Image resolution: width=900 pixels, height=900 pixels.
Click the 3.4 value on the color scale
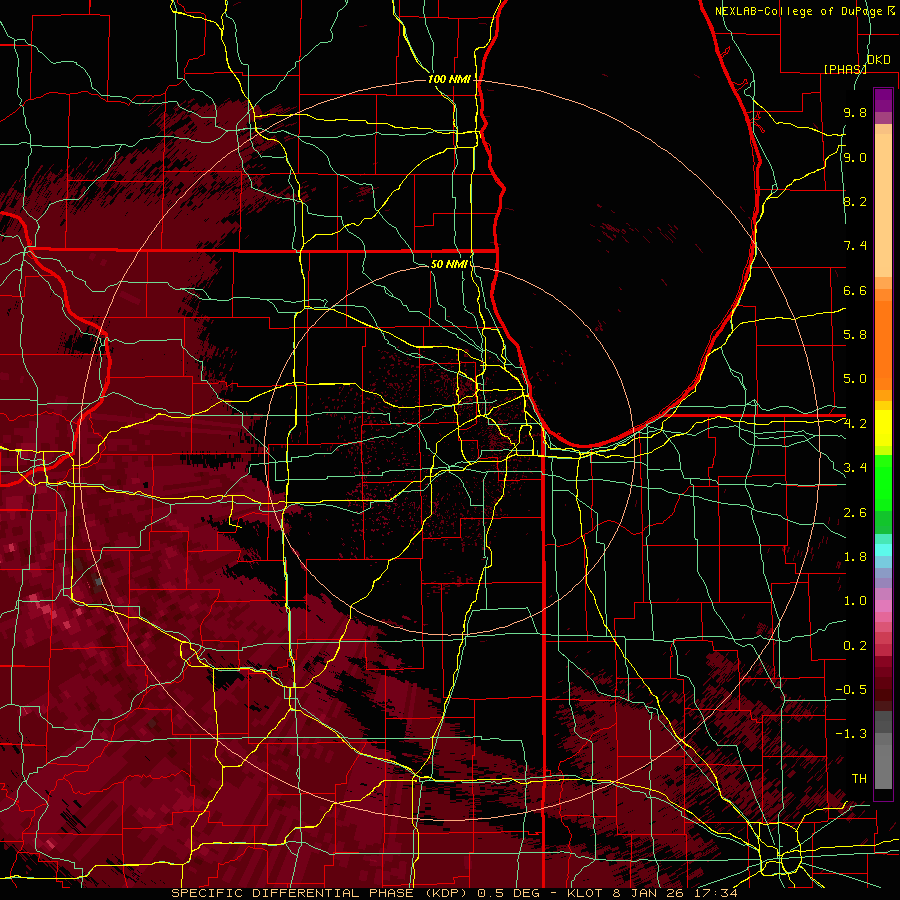click(855, 468)
